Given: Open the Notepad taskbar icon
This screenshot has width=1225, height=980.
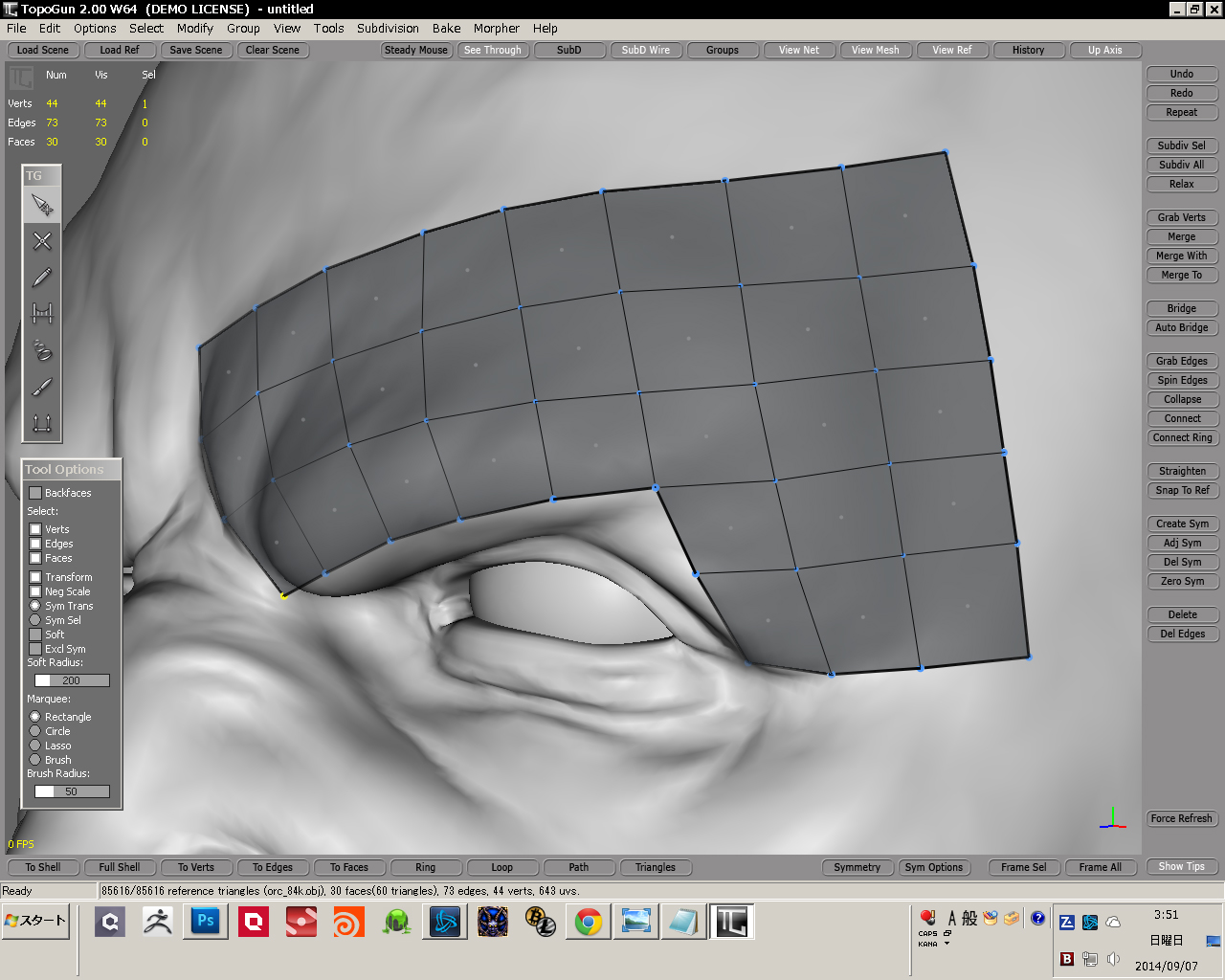Looking at the screenshot, I should pos(684,922).
